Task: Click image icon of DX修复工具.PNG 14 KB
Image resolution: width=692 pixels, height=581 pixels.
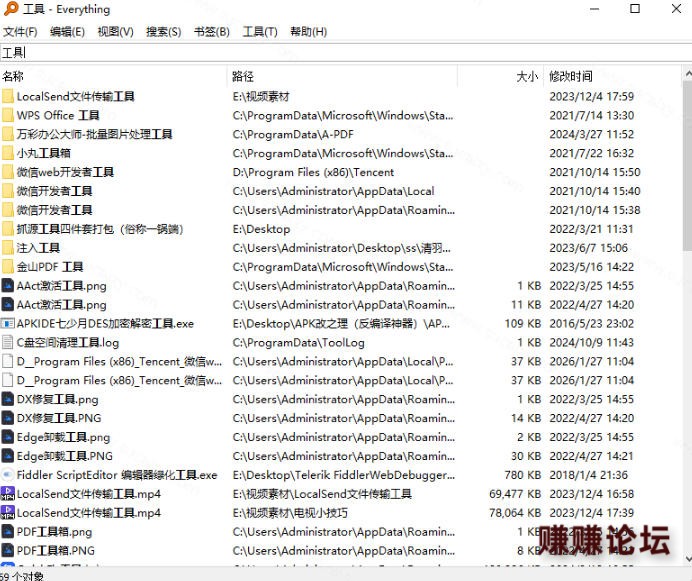Action: point(8,418)
